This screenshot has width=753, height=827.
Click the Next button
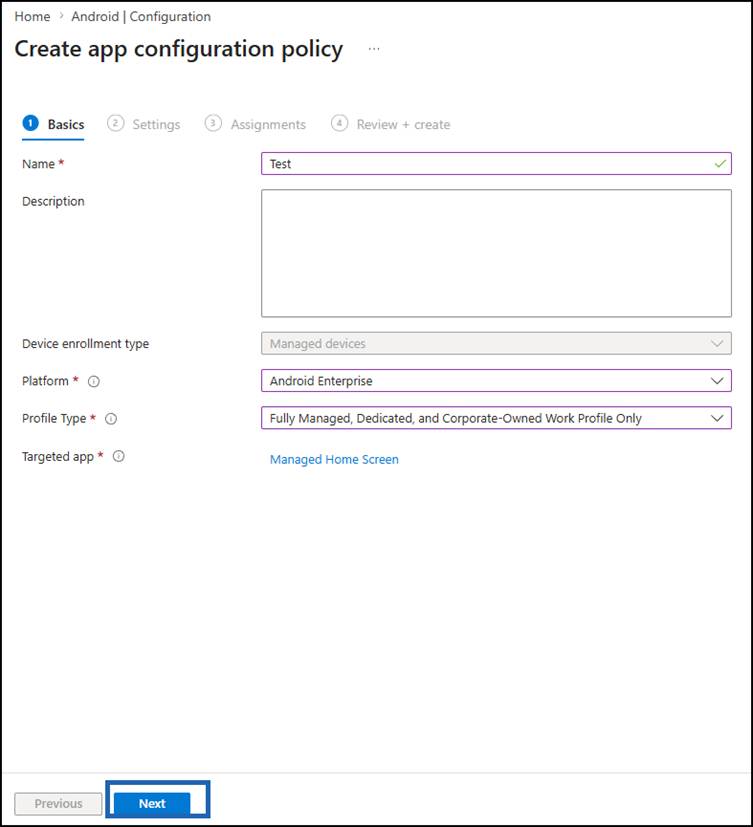pos(152,803)
